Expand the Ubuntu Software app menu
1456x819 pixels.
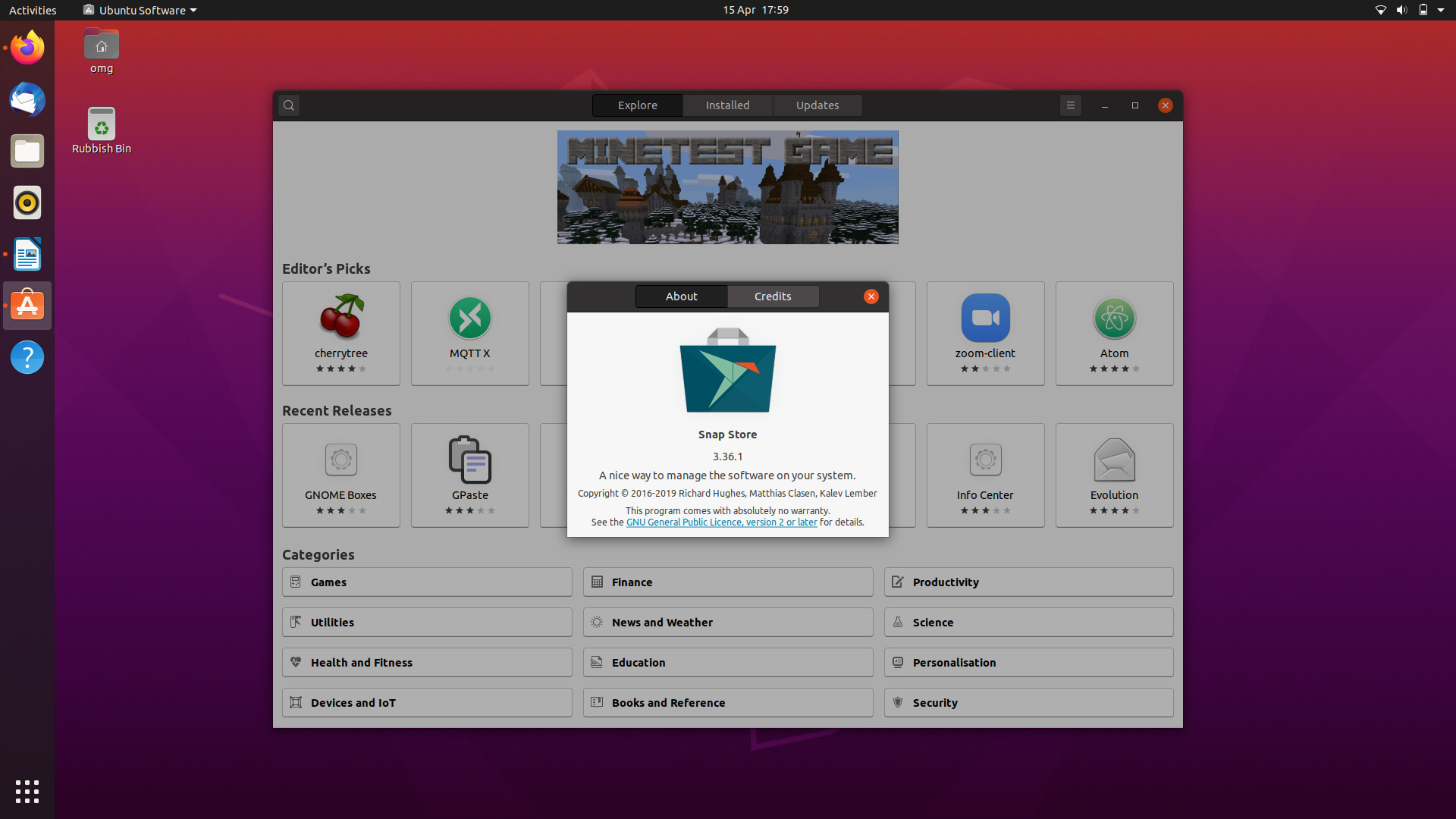pyautogui.click(x=141, y=10)
